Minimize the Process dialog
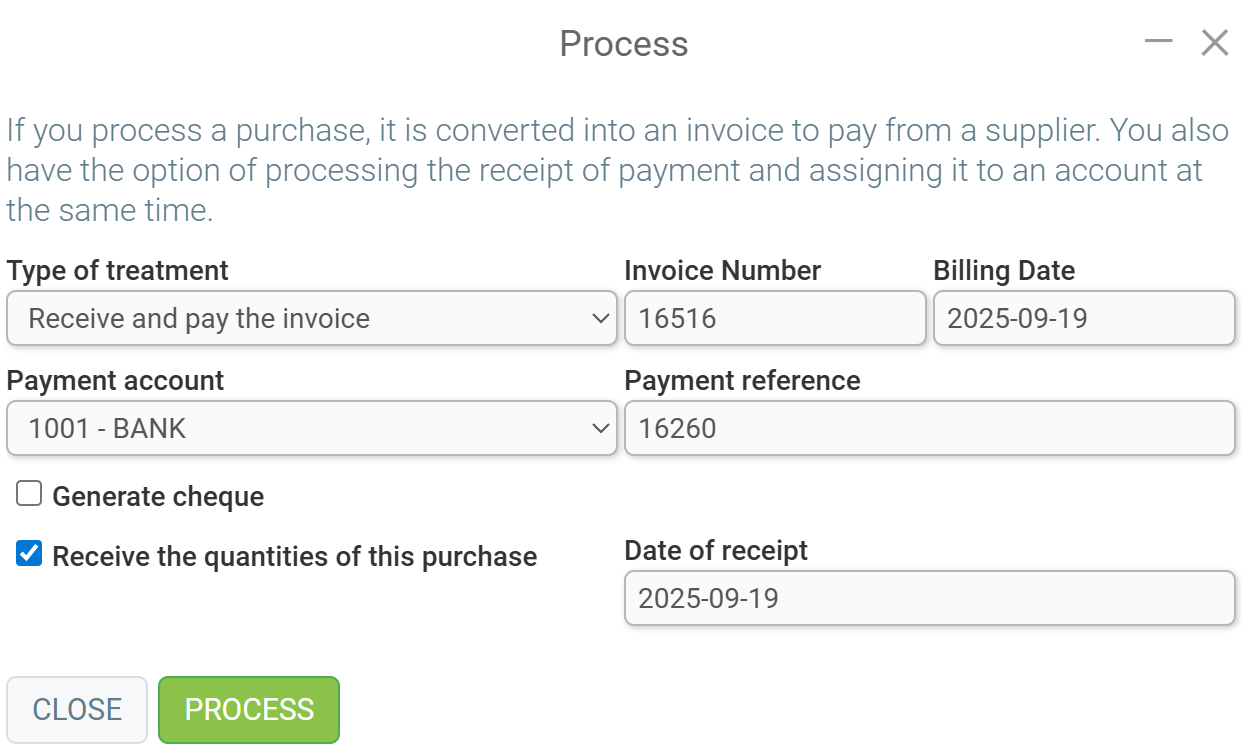The width and height of the screenshot is (1252, 749). pyautogui.click(x=1158, y=42)
